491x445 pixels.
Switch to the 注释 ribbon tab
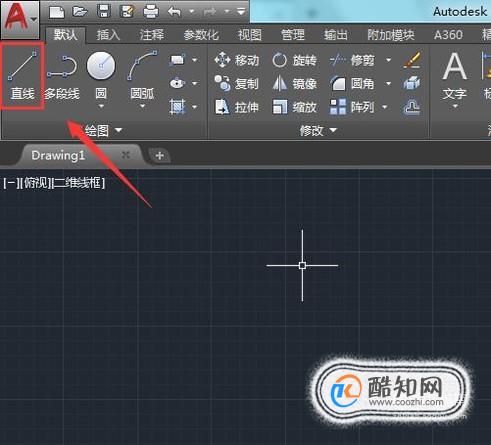point(152,35)
